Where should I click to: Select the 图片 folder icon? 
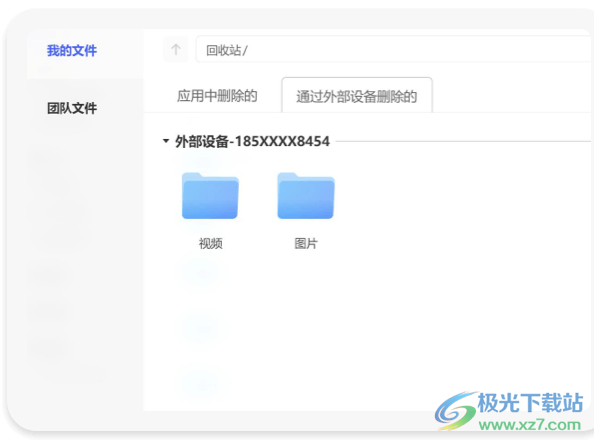coord(306,195)
